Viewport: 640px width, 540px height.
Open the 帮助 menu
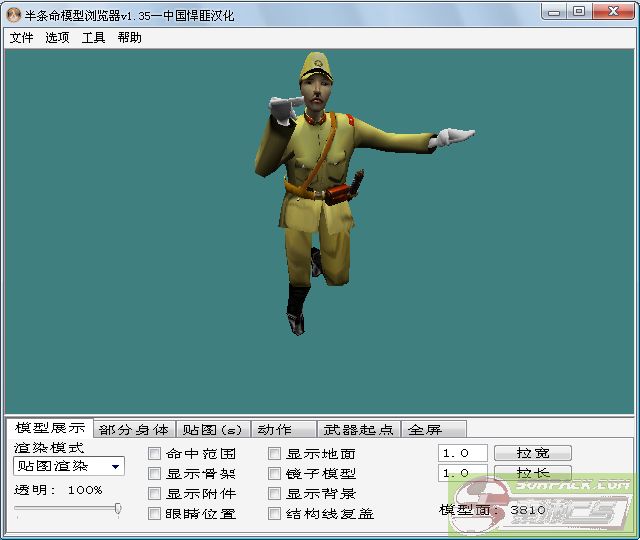click(x=129, y=38)
